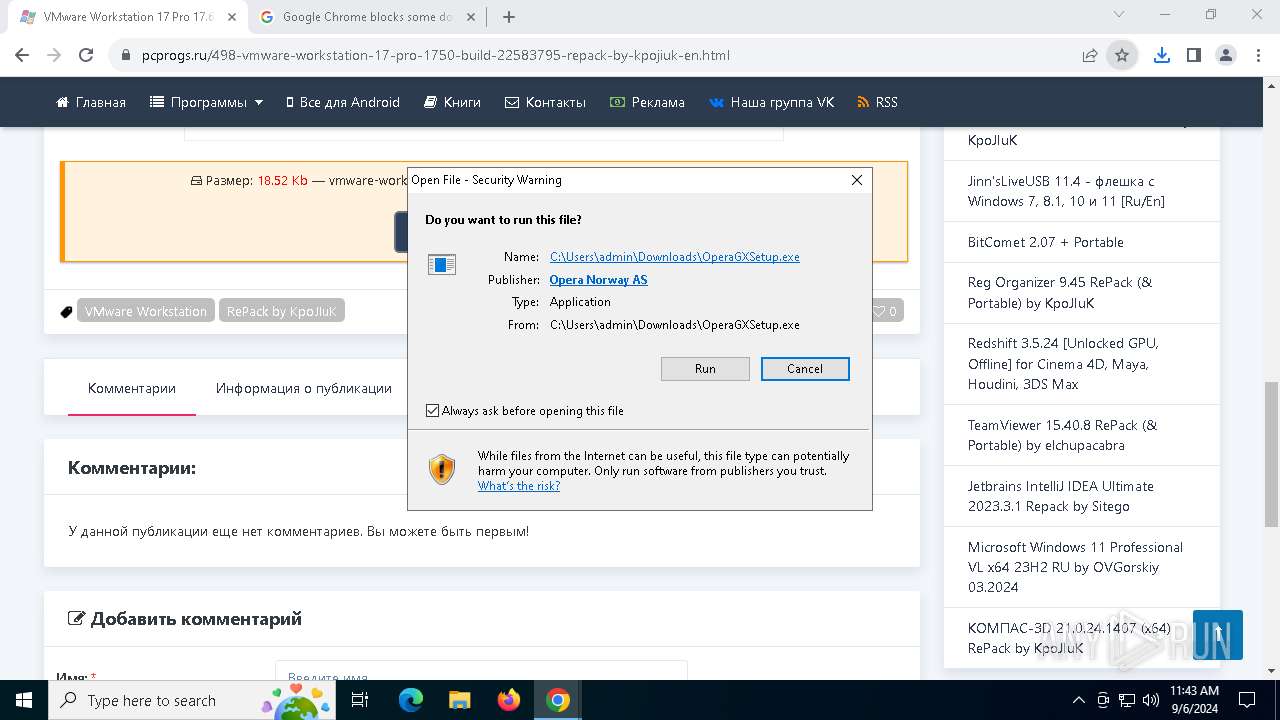Uncheck Always ask before opening this file
Screen dimensions: 1280x720
pos(432,411)
